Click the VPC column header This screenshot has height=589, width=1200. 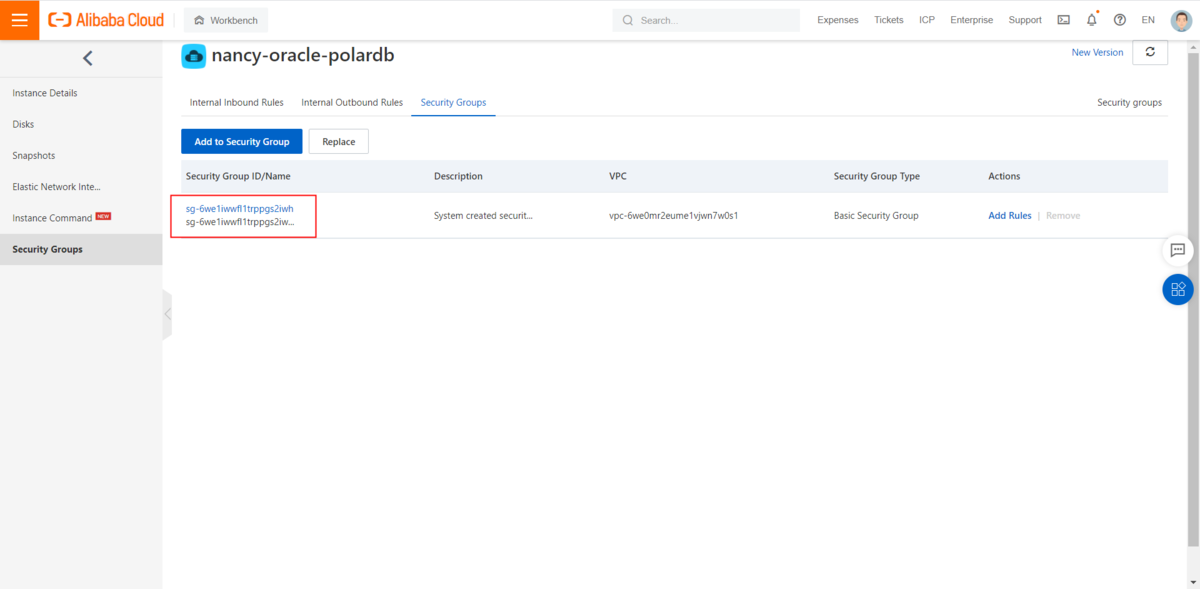click(x=618, y=176)
